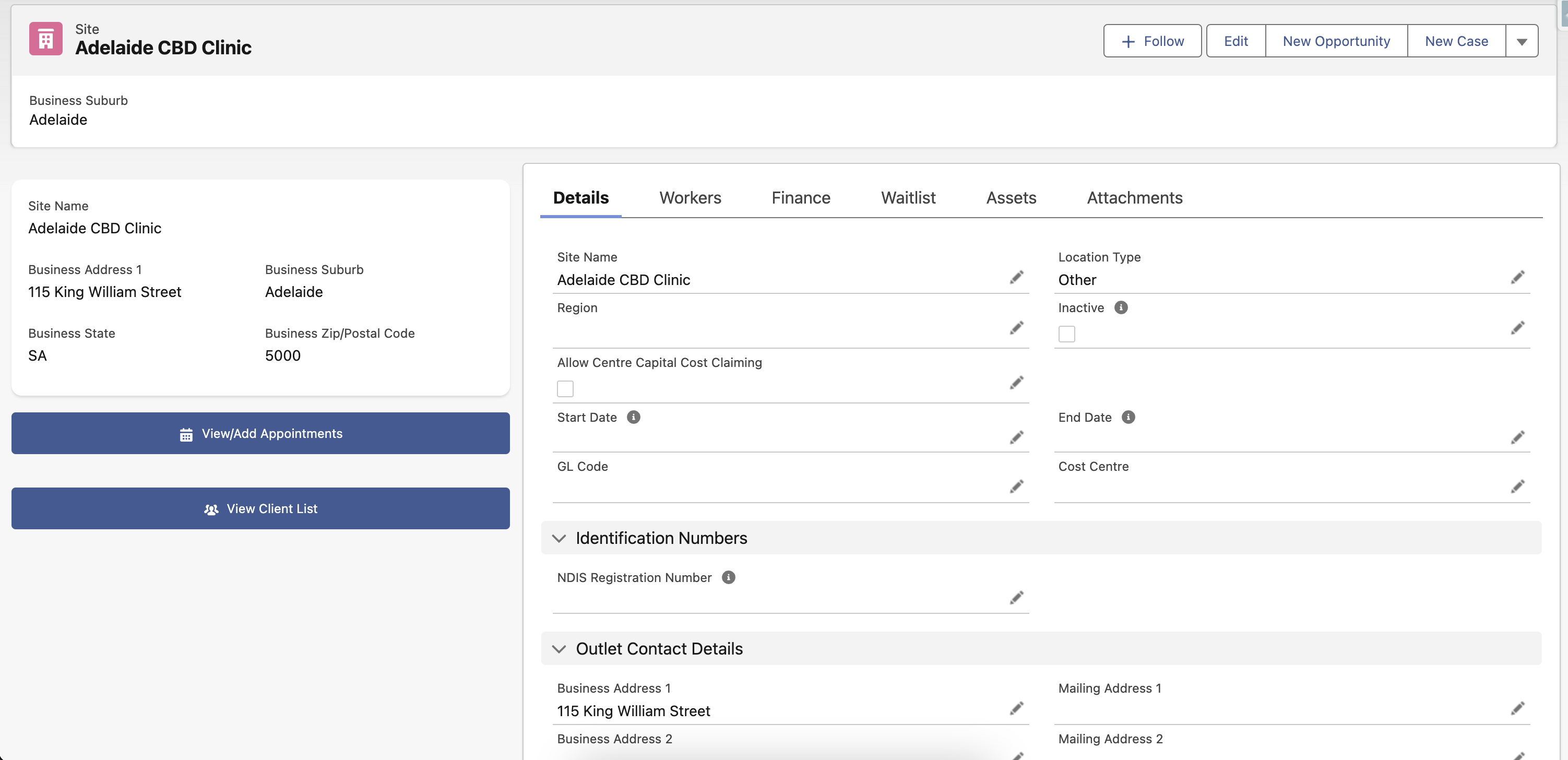Image resolution: width=1568 pixels, height=760 pixels.
Task: Edit GL Code using pencil icon
Action: (x=1016, y=486)
